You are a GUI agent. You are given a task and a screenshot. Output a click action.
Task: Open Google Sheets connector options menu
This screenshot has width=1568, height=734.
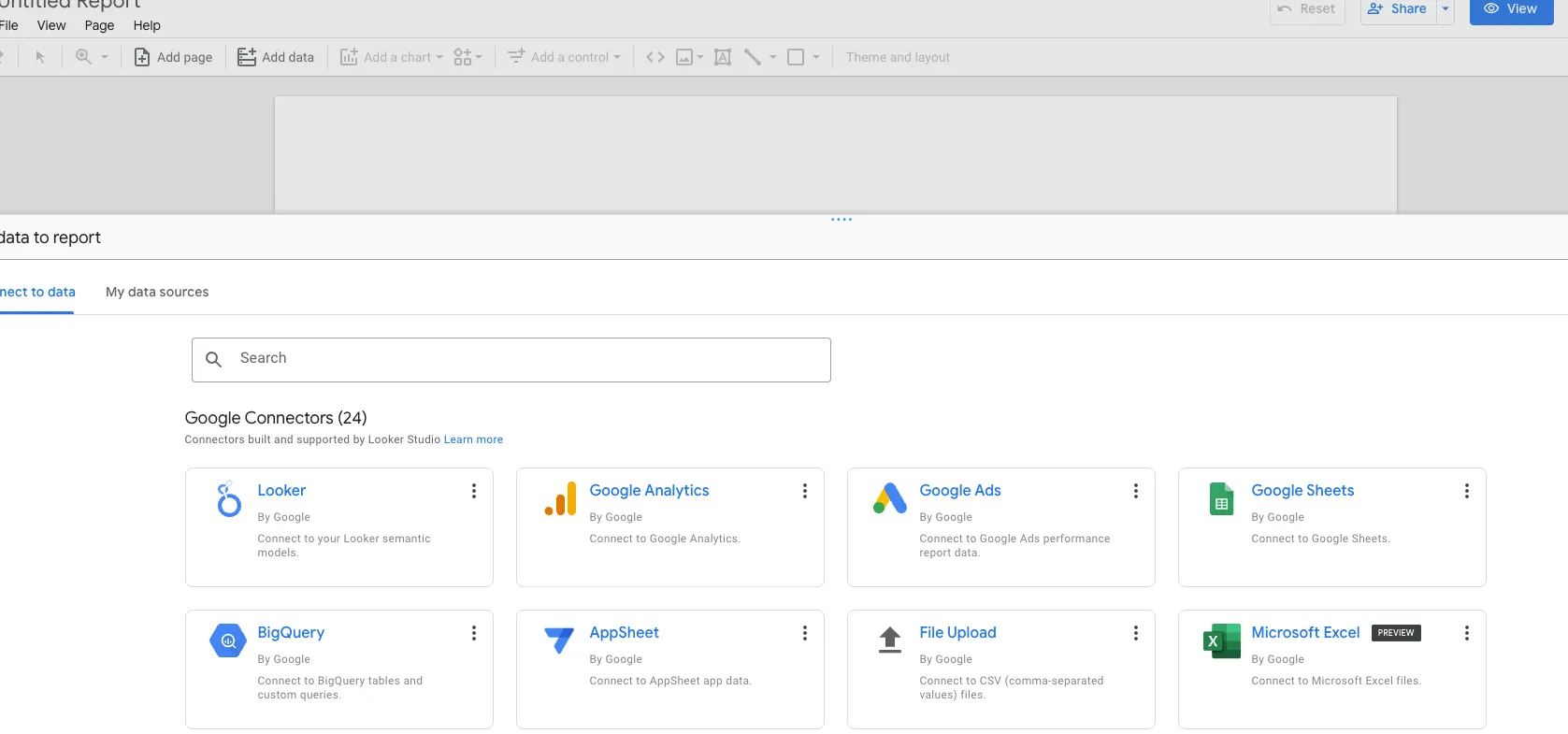coord(1467,491)
